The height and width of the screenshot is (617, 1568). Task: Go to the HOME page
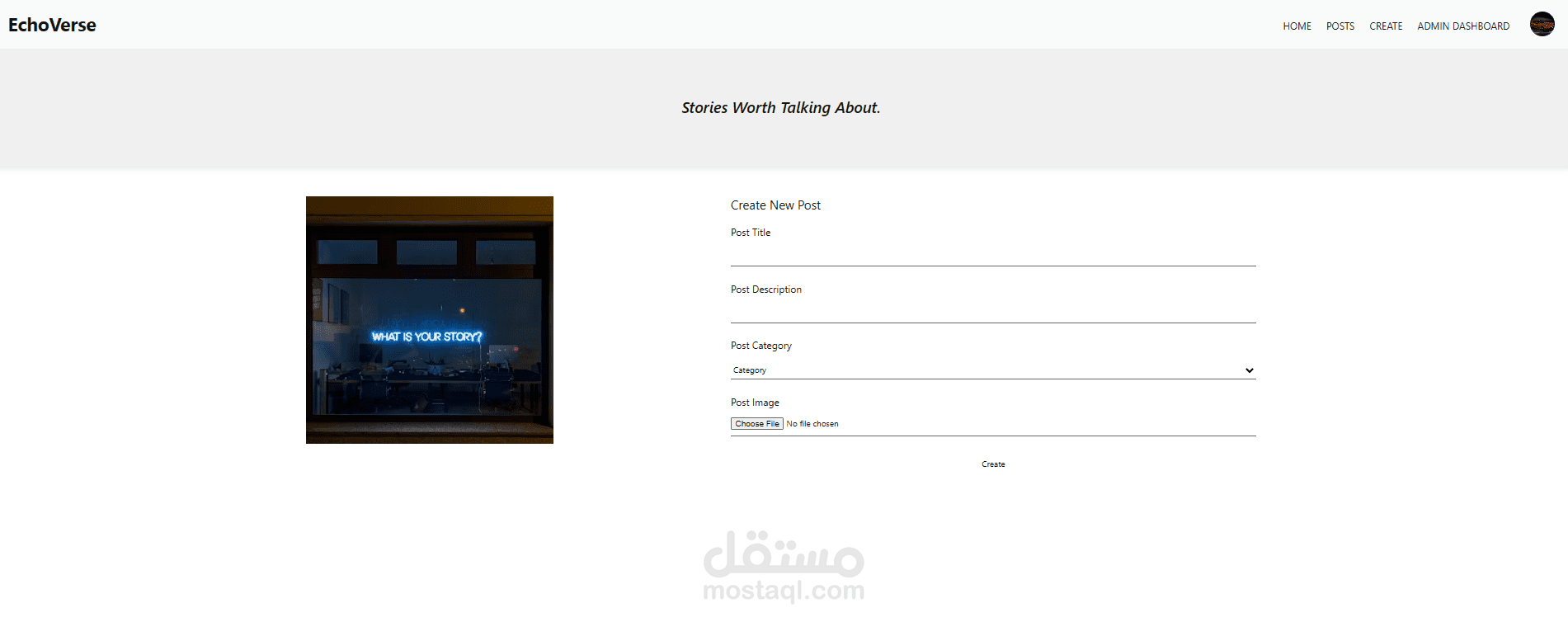click(1297, 26)
